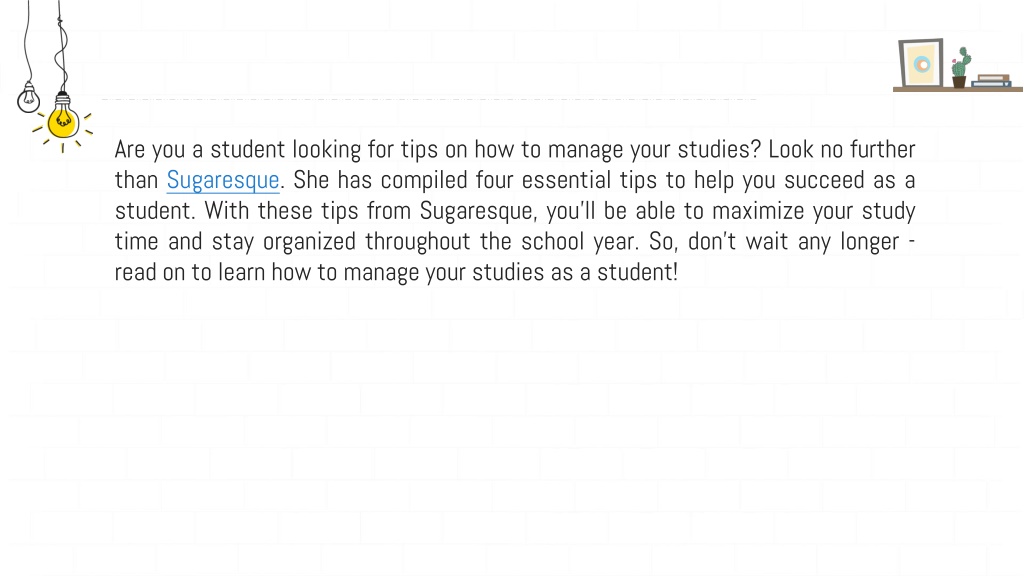Screen dimensions: 1024x576
Task: Click the circle artwork inside the frame
Action: pos(922,64)
